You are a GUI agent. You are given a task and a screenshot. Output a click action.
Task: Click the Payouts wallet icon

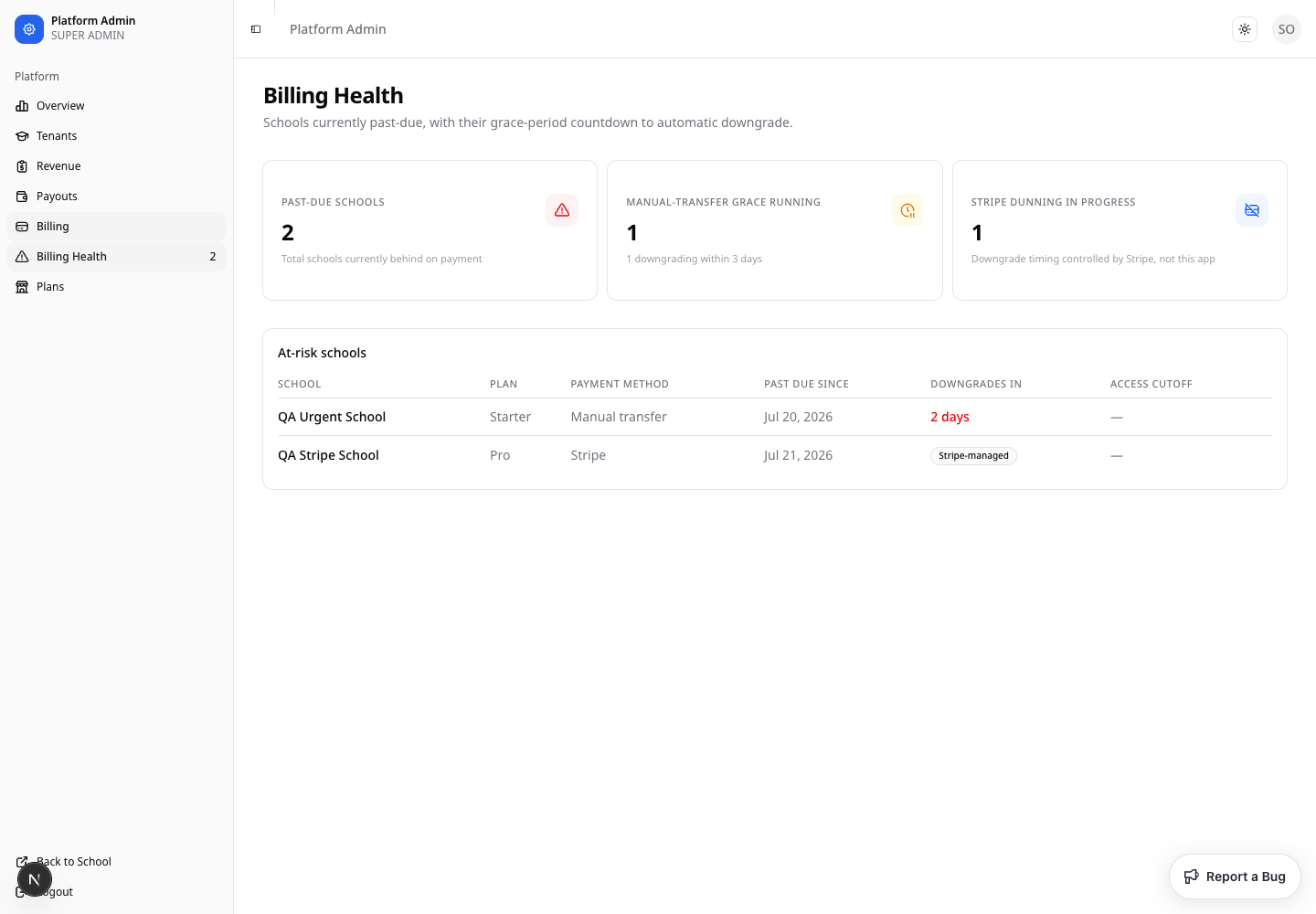coord(22,197)
